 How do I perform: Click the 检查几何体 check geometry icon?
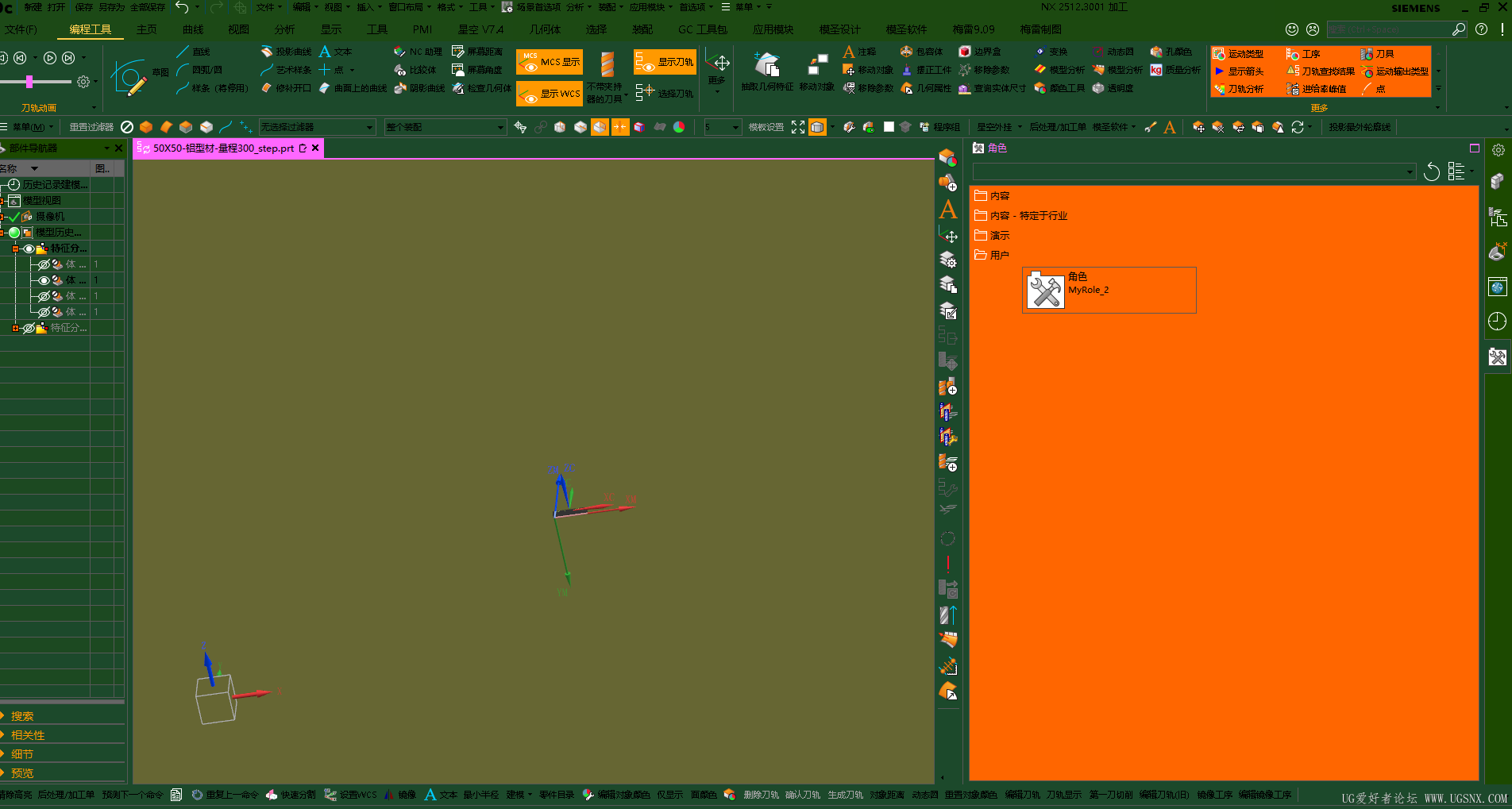point(458,88)
